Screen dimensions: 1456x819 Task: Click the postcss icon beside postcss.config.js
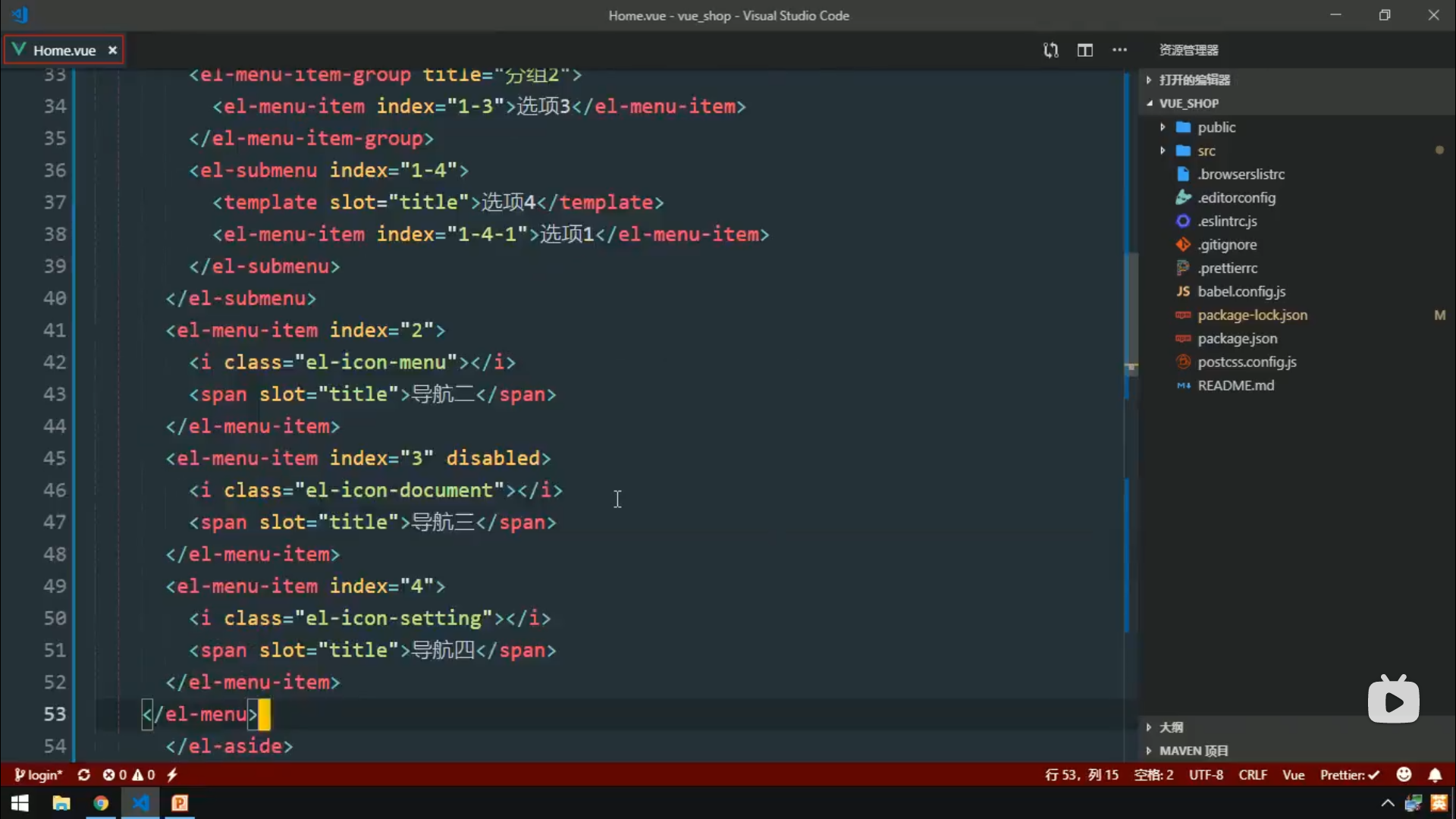1183,362
